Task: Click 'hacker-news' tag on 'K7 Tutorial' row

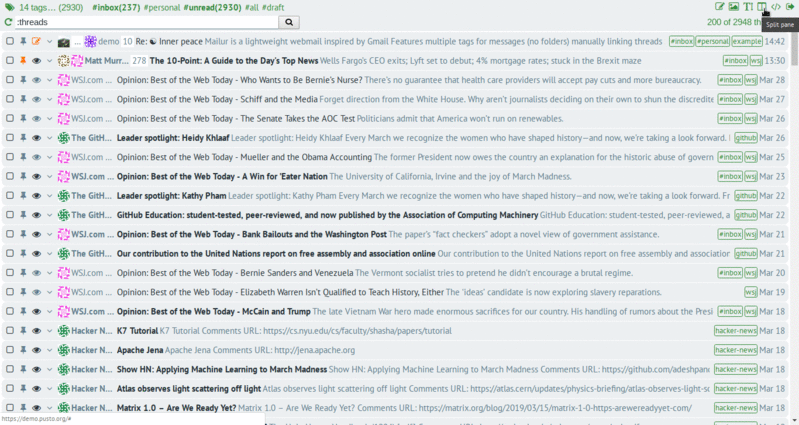Action: coord(735,331)
